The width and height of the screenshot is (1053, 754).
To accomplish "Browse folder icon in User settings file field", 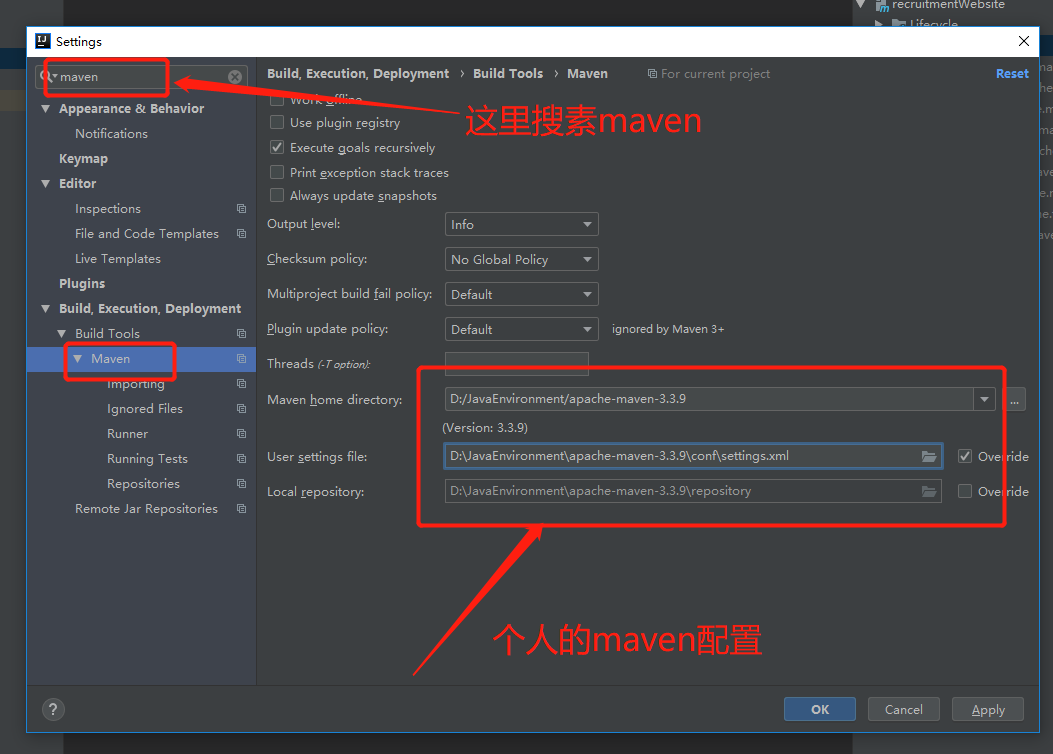I will (x=929, y=457).
